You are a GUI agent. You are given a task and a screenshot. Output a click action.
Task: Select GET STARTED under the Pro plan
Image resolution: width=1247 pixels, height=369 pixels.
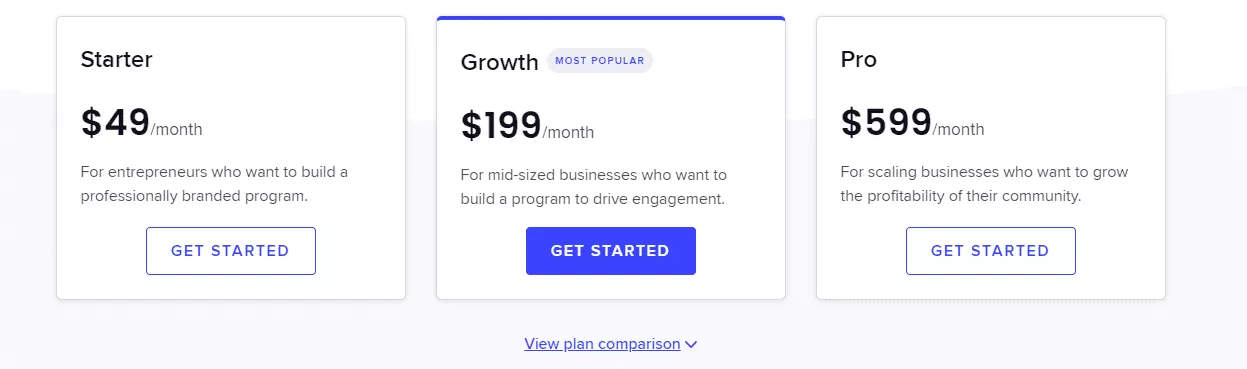click(x=991, y=251)
